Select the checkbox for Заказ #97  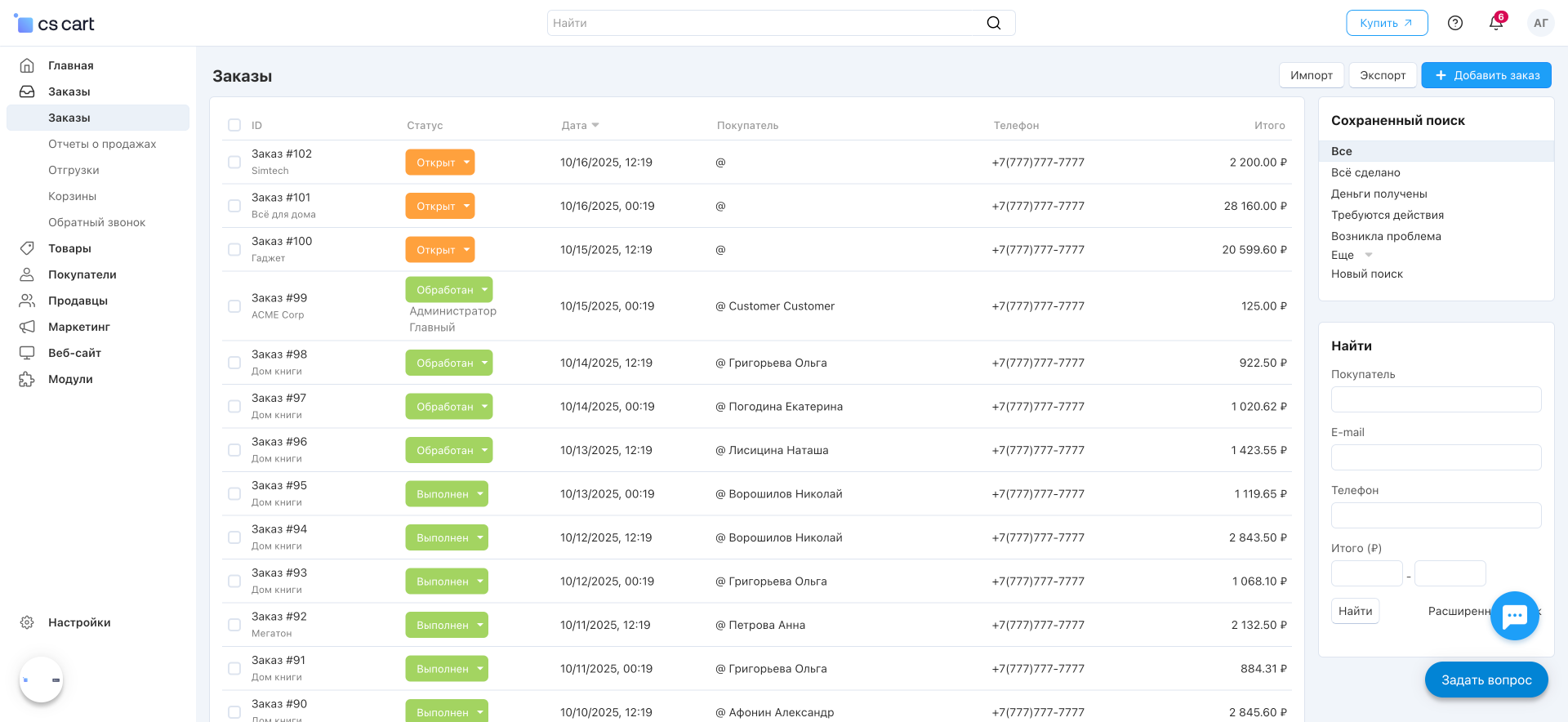point(234,406)
